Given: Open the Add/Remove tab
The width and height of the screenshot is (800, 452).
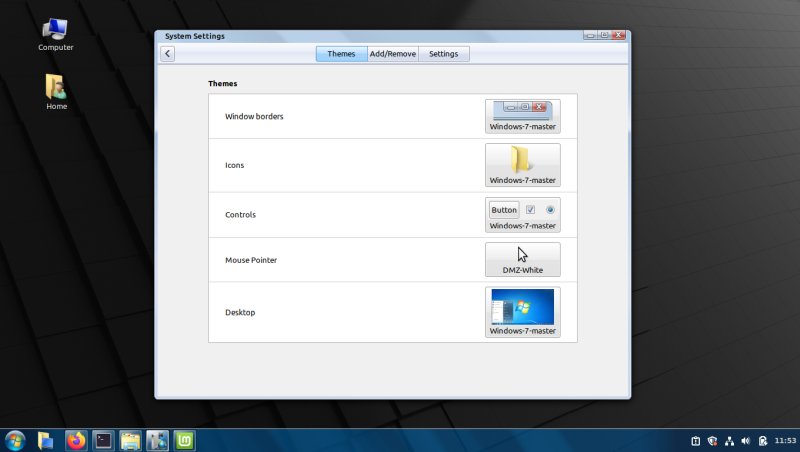Looking at the screenshot, I should coord(393,54).
